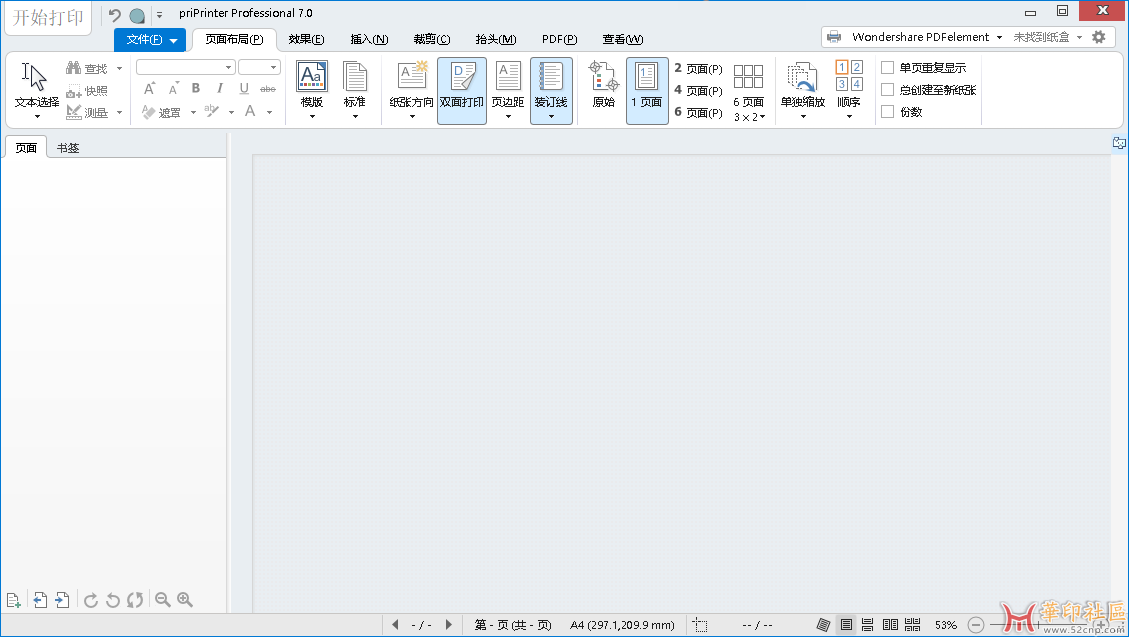This screenshot has width=1129, height=637.
Task: Click the zoom slider in status bar
Action: click(1040, 625)
